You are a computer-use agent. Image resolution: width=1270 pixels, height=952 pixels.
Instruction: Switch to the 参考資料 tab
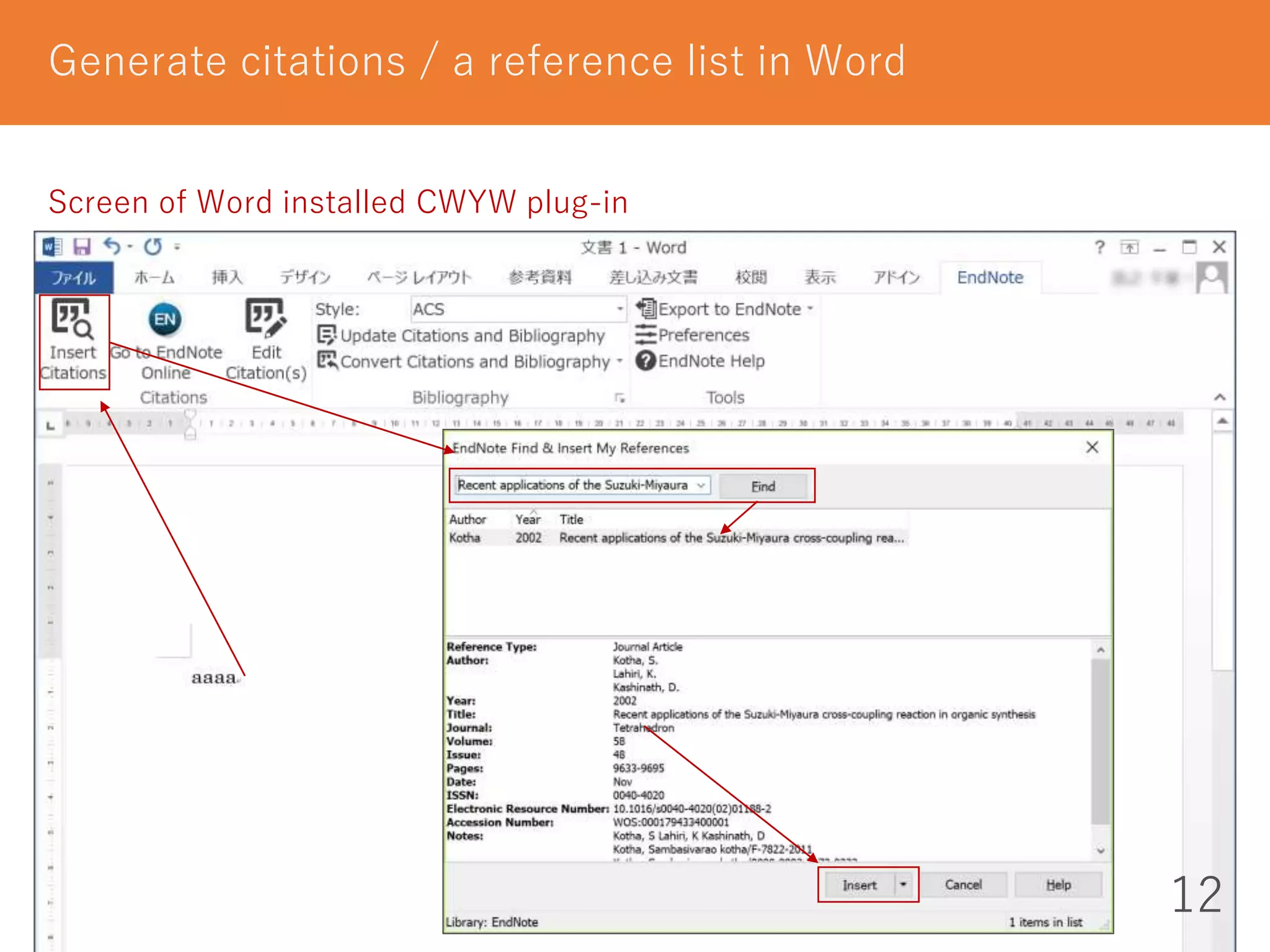click(x=540, y=277)
